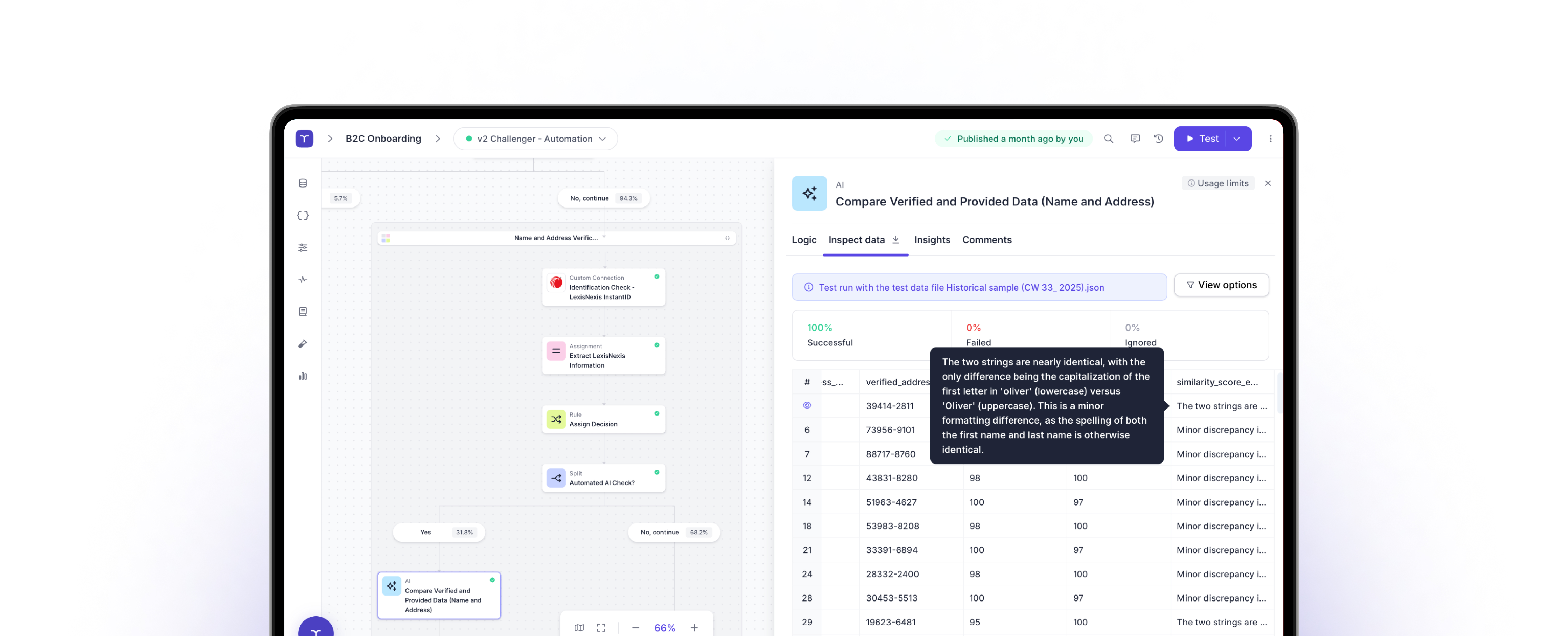
Task: Click the bar chart analytics sidebar icon
Action: (303, 376)
